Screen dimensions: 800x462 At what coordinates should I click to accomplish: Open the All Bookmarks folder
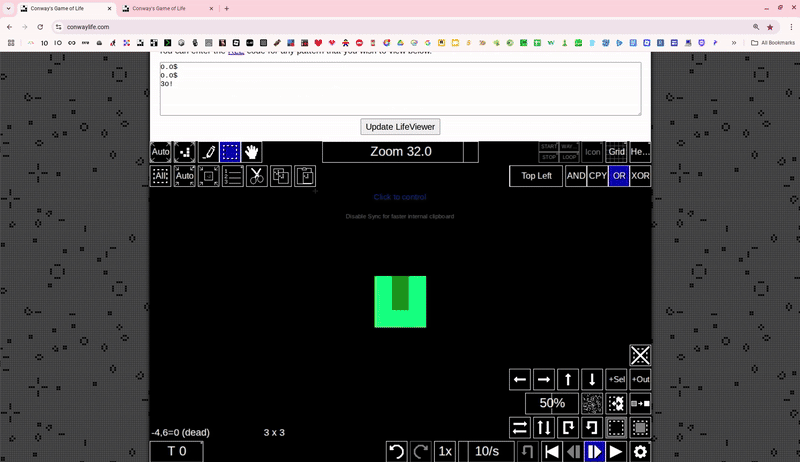click(x=773, y=43)
